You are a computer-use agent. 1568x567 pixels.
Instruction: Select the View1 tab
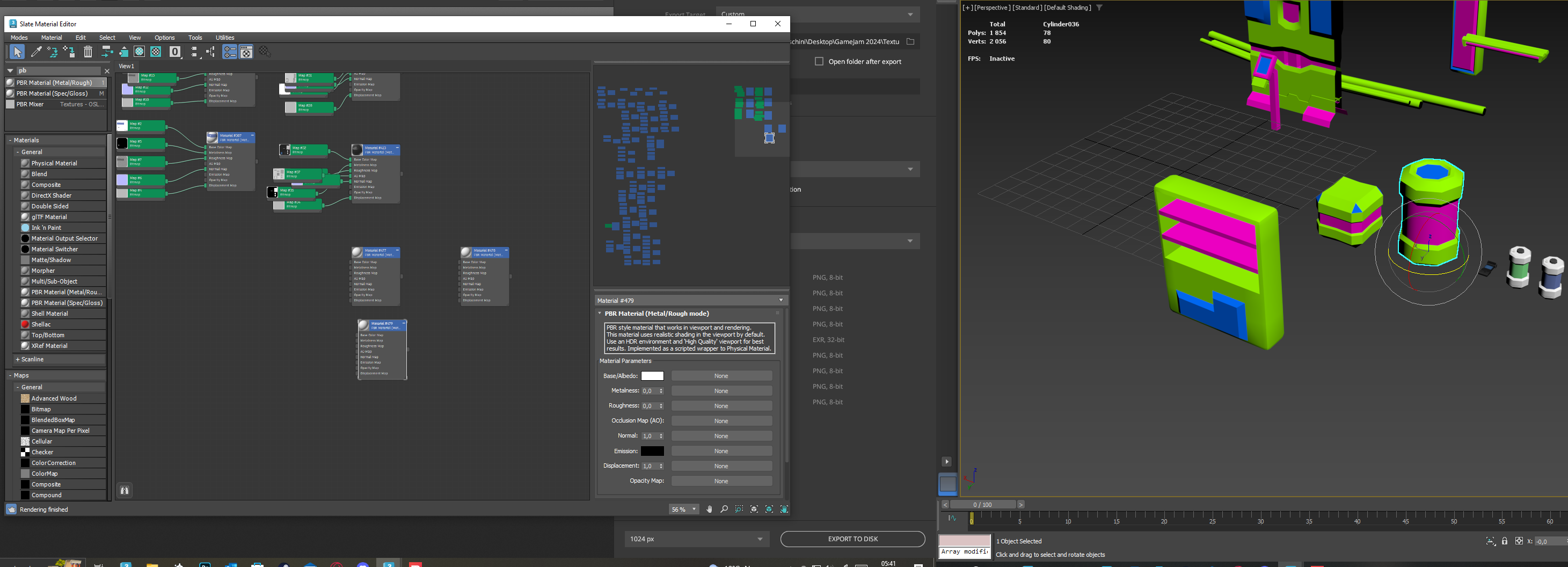coord(127,66)
